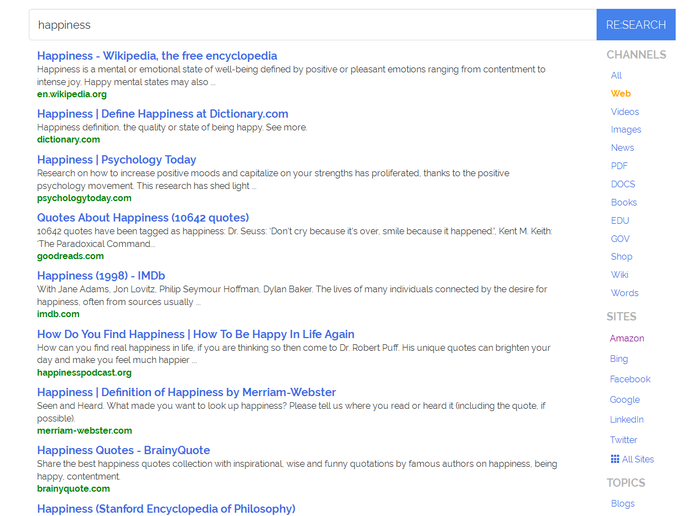
Task: Visit the goodreads.com green URL
Action: click(70, 256)
